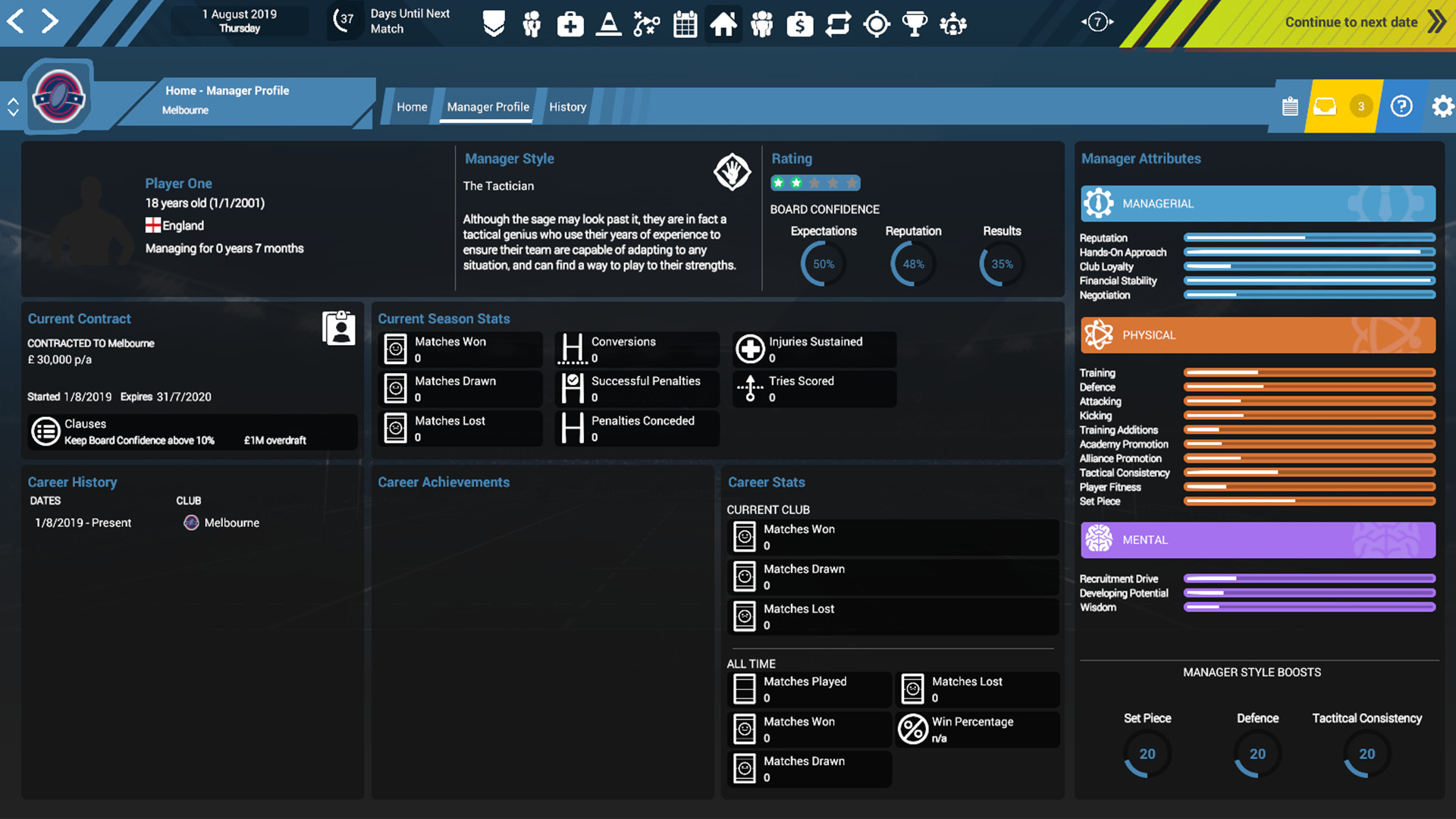Open the tactics playbook icon
The image size is (1456, 819).
coord(646,24)
